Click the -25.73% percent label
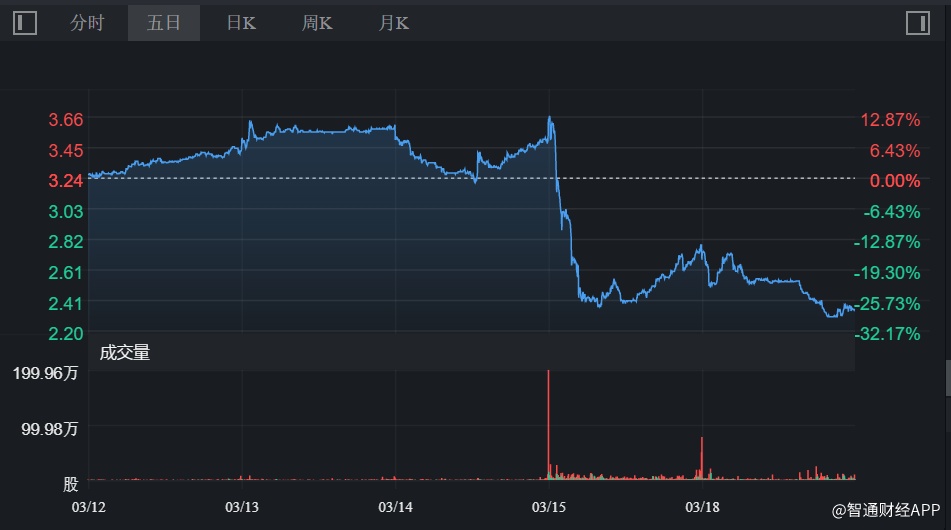Image resolution: width=951 pixels, height=530 pixels. (887, 303)
